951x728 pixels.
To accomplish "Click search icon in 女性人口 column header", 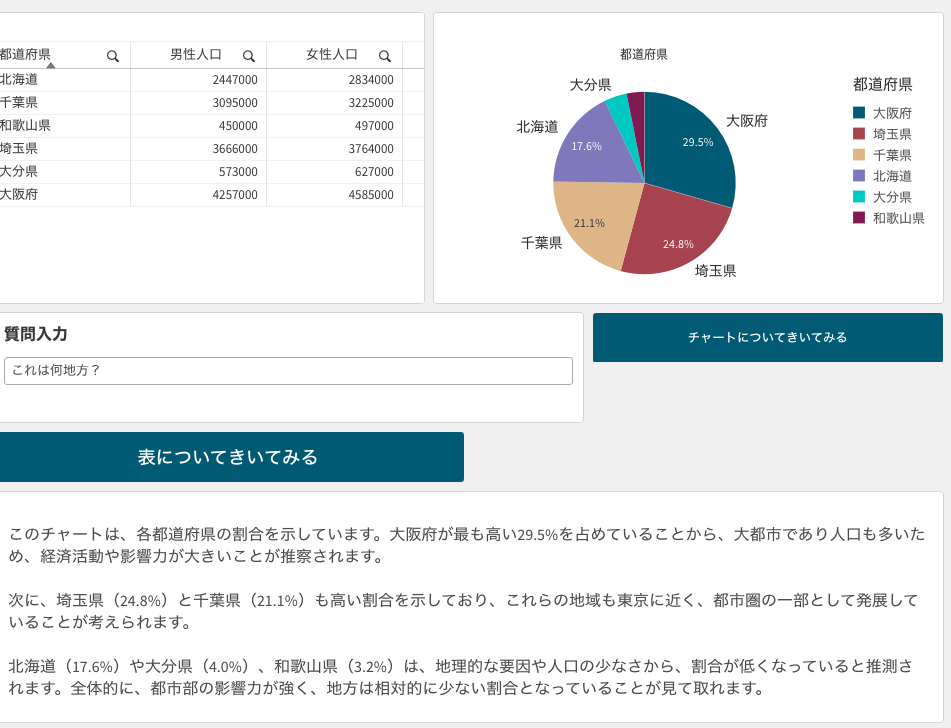I will pyautogui.click(x=384, y=56).
